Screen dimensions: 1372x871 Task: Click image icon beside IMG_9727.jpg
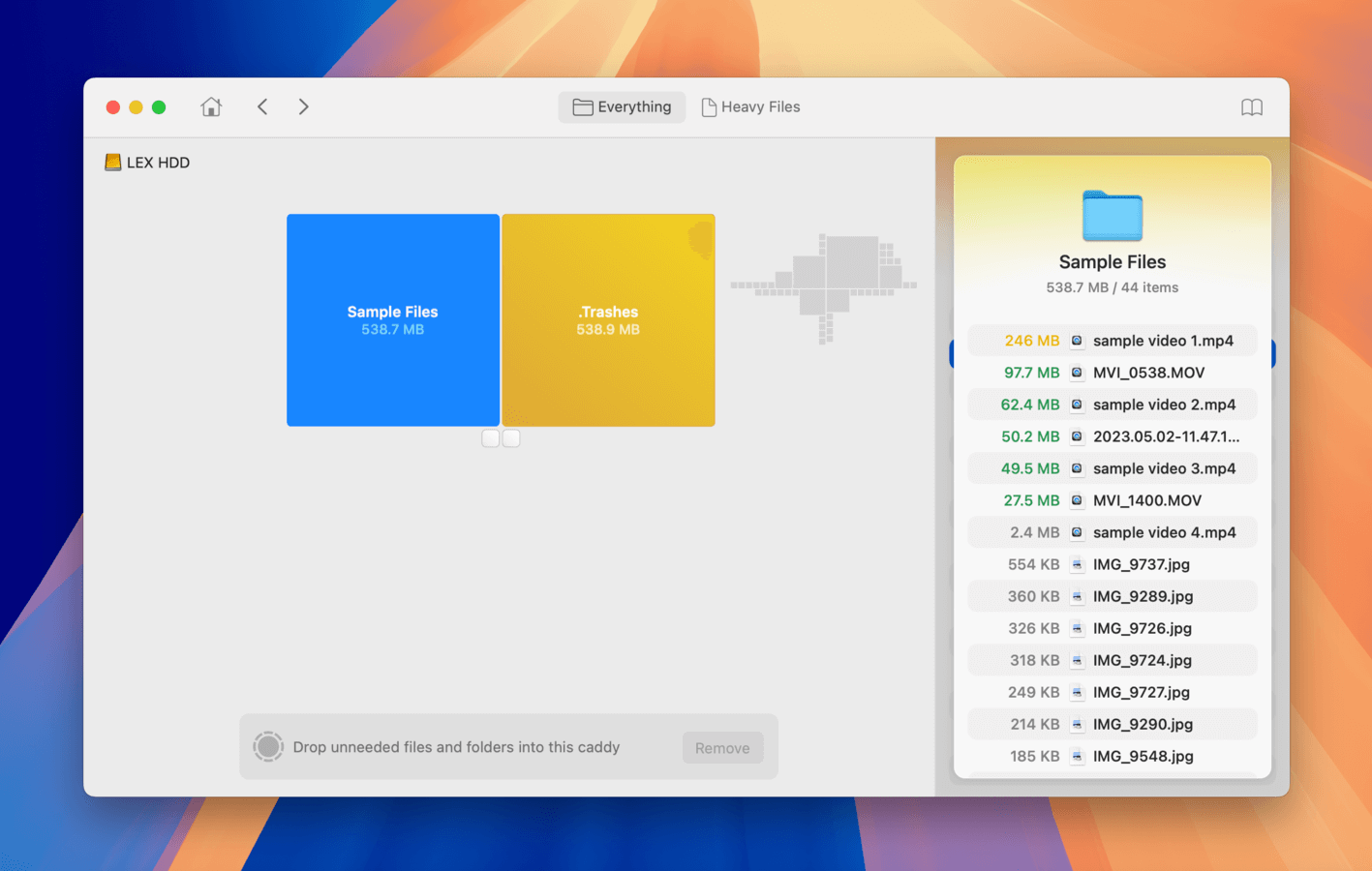(x=1077, y=692)
